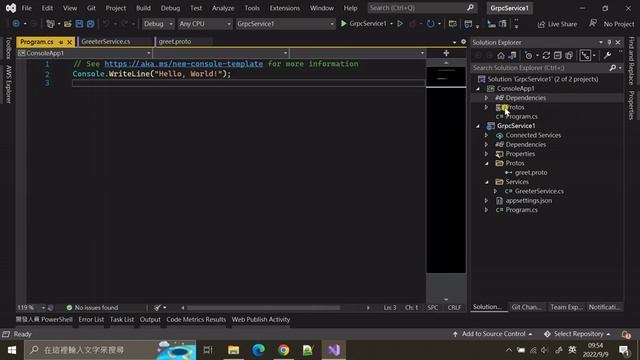Close the Program.cs tab
This screenshot has width=640, height=360.
[x=69, y=42]
